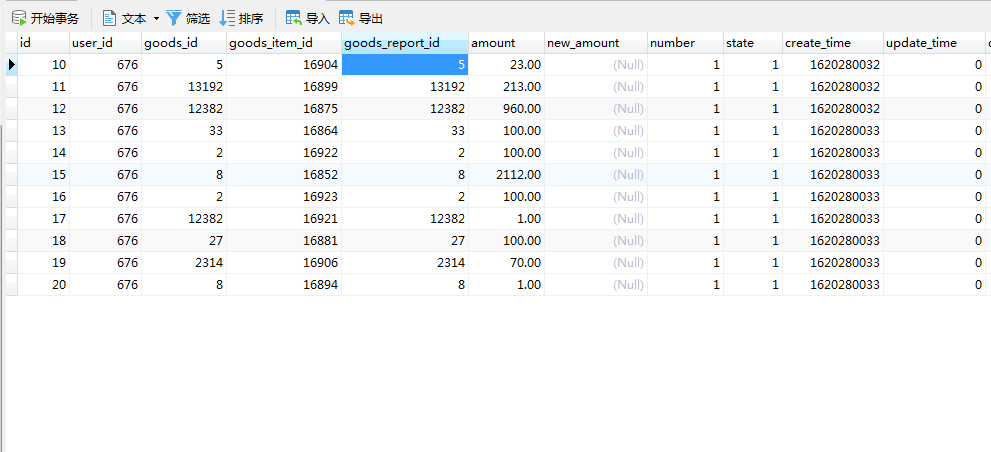Click goods_item_id cell 16904

(284, 64)
